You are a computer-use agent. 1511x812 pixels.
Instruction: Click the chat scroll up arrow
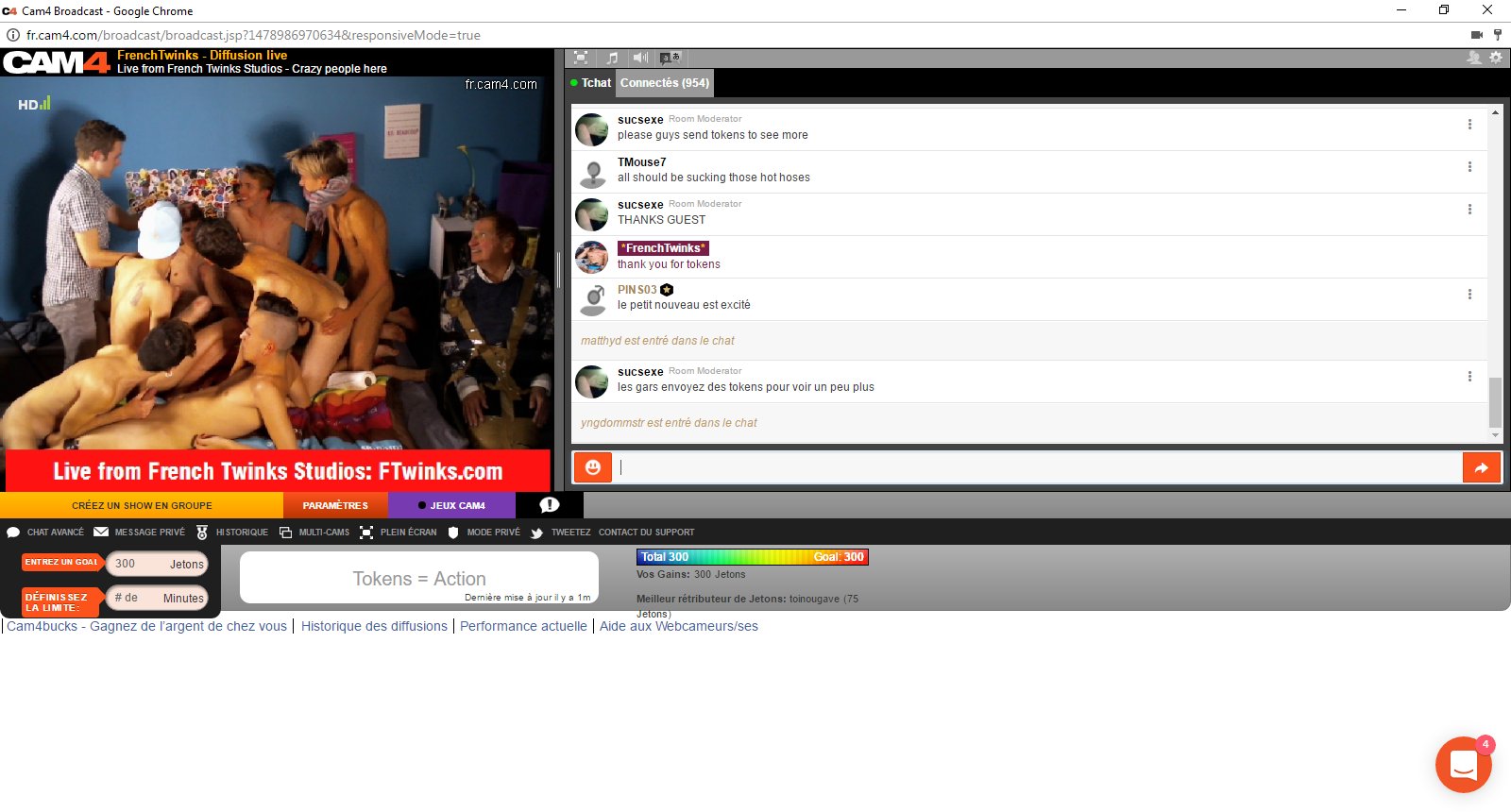click(x=1495, y=112)
